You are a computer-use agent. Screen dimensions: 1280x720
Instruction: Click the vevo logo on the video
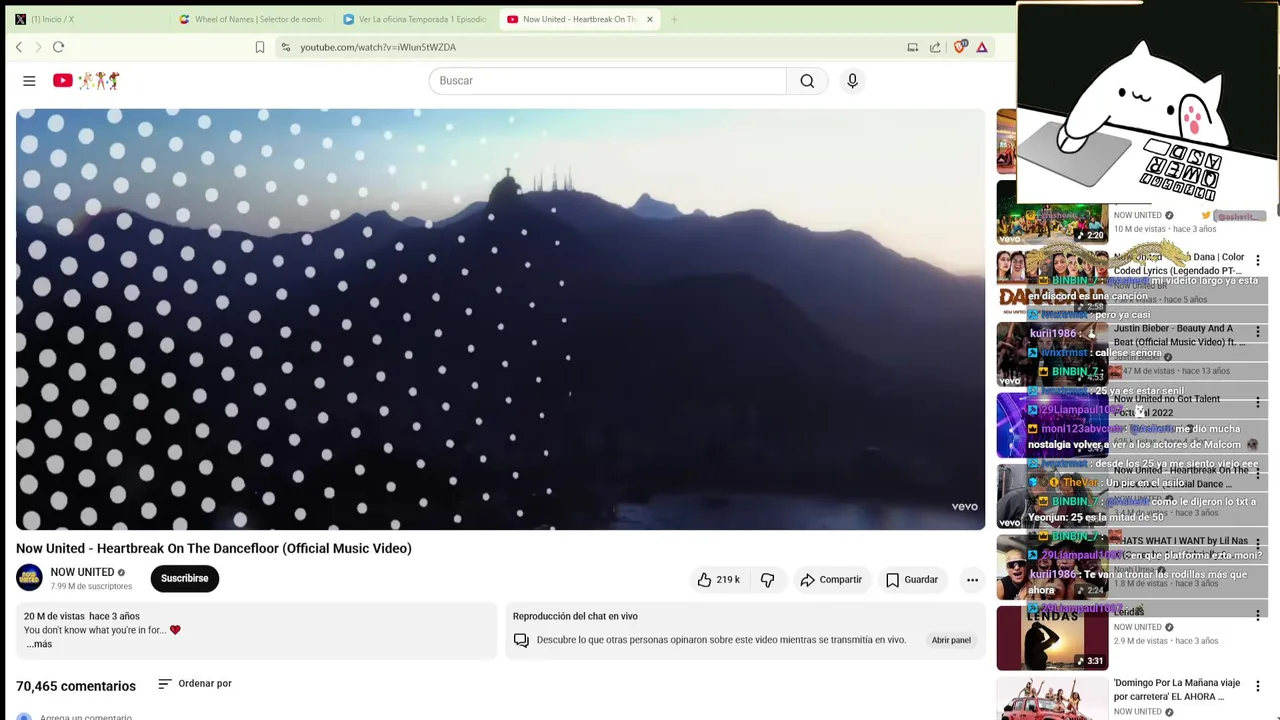click(x=964, y=507)
